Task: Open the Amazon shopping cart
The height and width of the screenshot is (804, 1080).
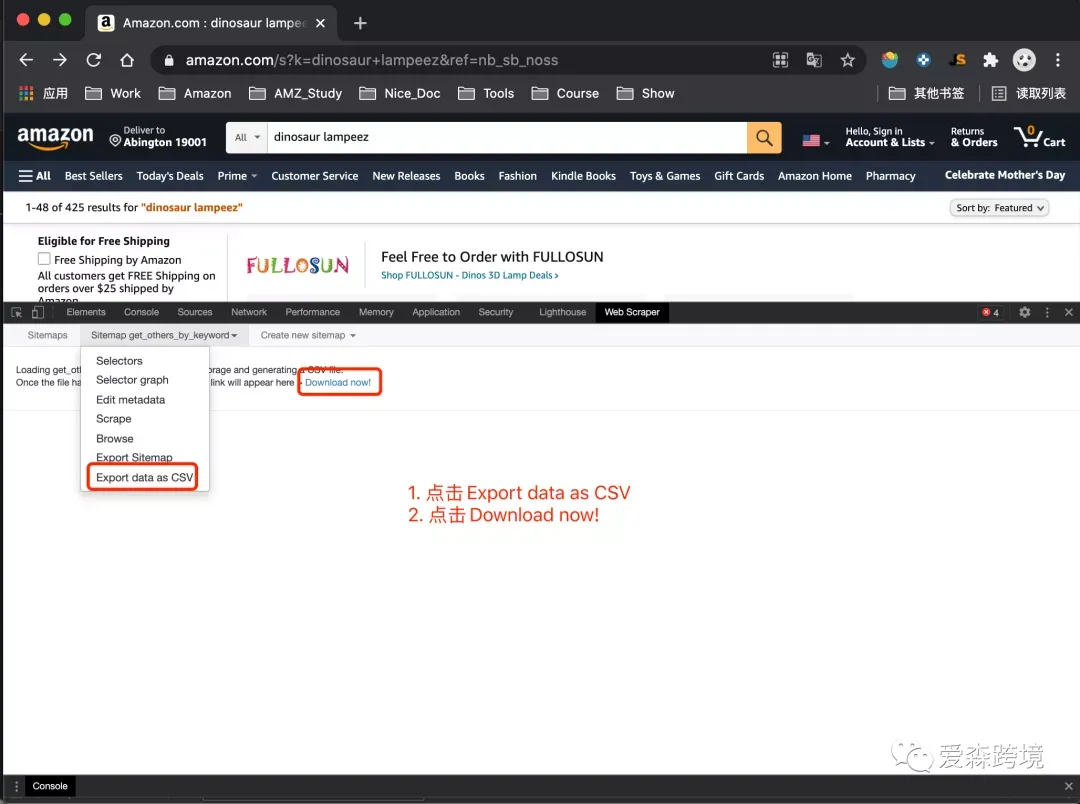Action: pyautogui.click(x=1039, y=136)
